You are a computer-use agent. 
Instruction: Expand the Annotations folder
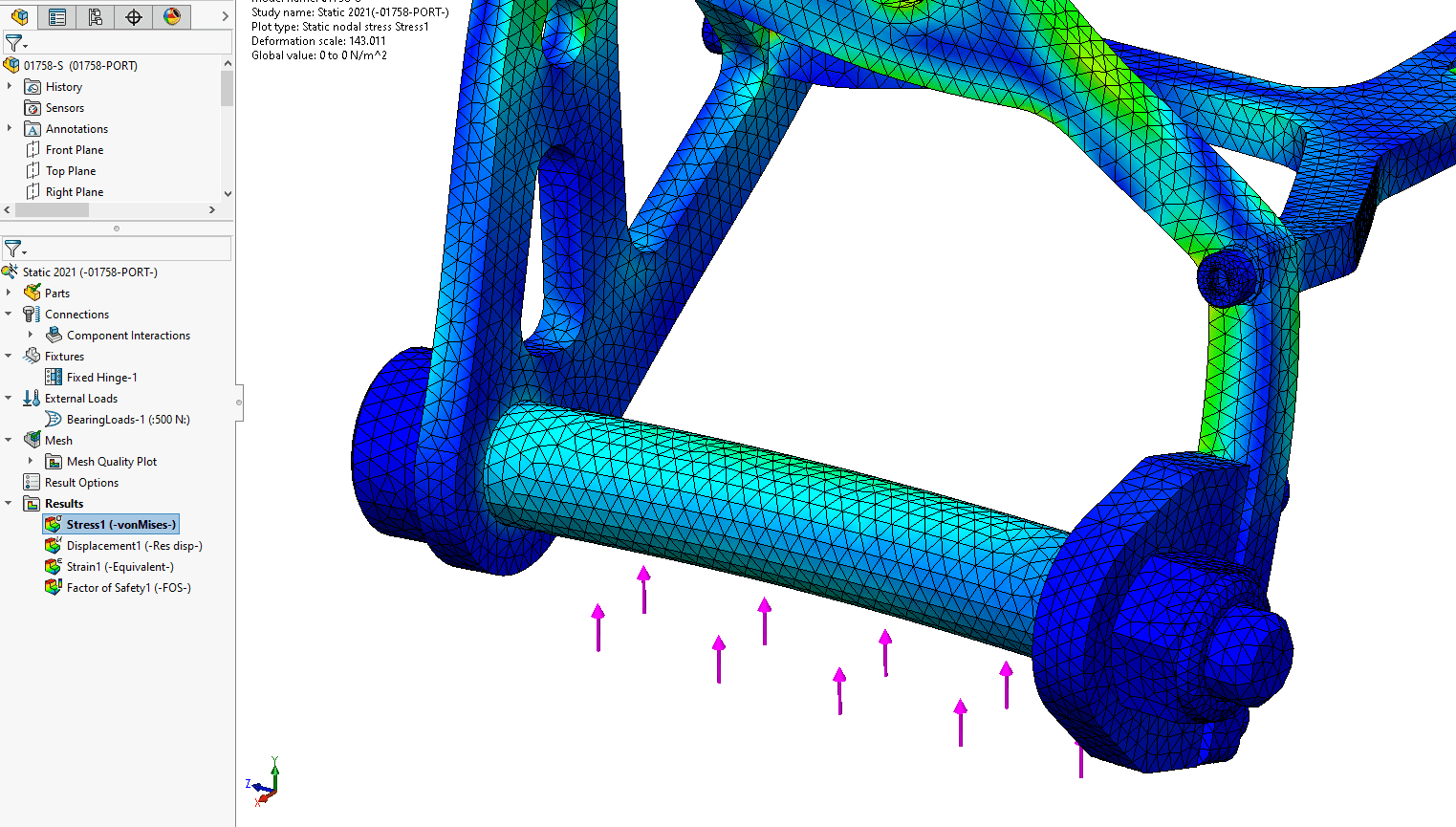[10, 128]
